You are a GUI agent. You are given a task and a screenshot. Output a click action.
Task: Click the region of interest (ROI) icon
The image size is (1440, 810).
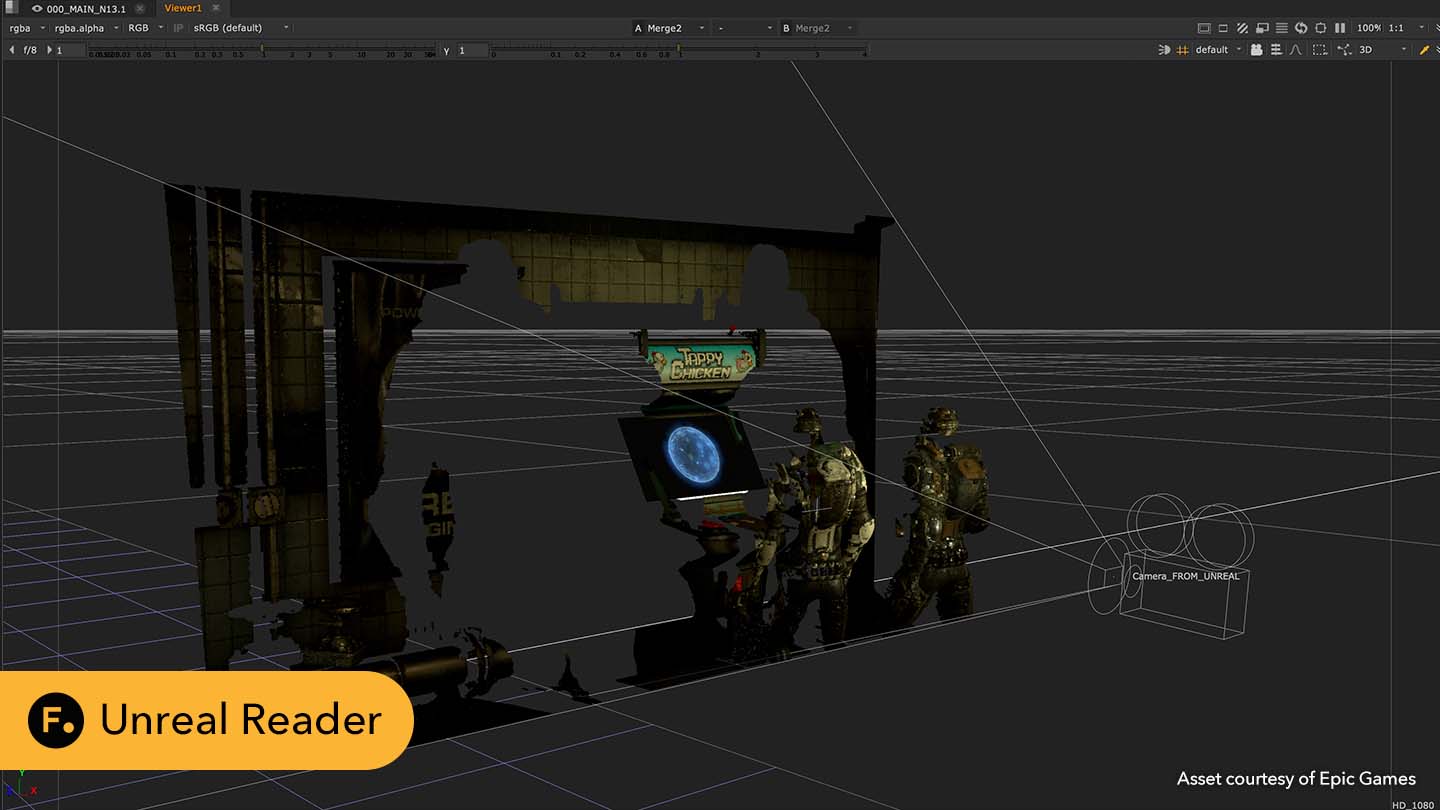click(x=1322, y=28)
